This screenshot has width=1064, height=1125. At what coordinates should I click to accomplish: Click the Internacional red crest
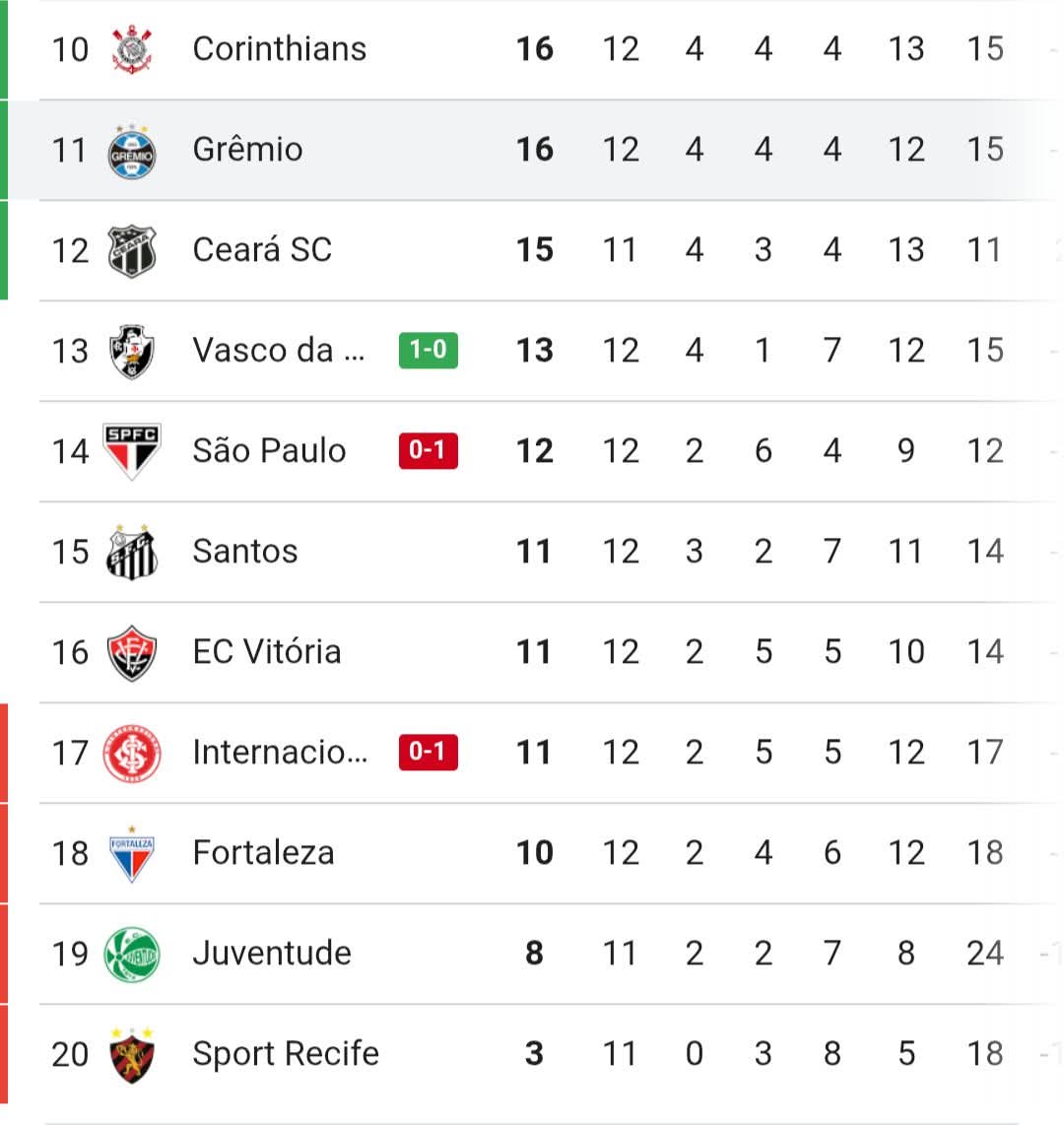click(x=132, y=754)
